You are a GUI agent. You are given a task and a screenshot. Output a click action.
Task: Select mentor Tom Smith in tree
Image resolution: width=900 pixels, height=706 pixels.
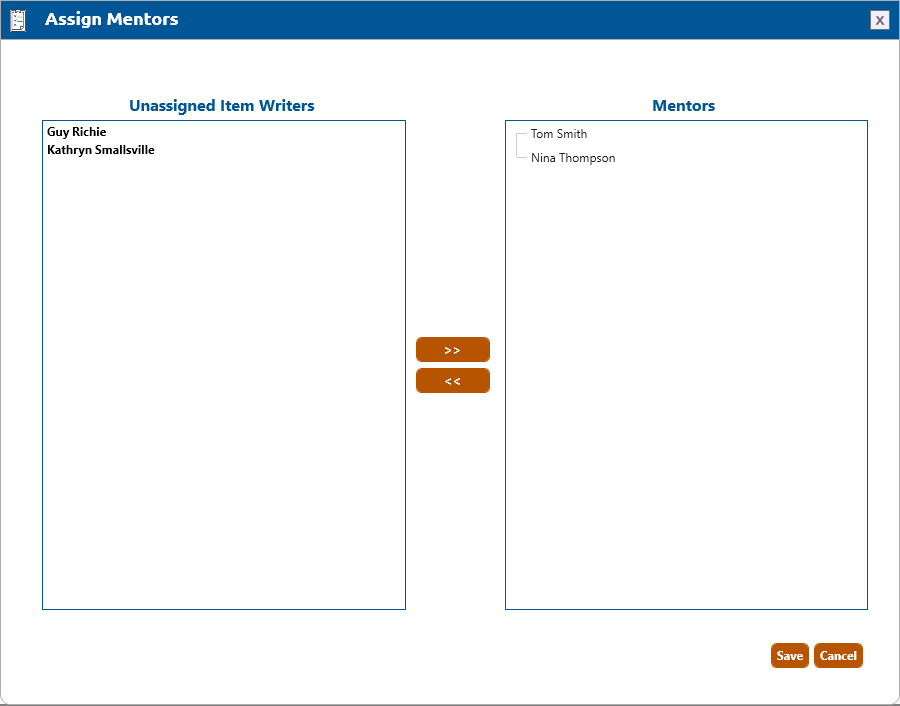[x=559, y=134]
